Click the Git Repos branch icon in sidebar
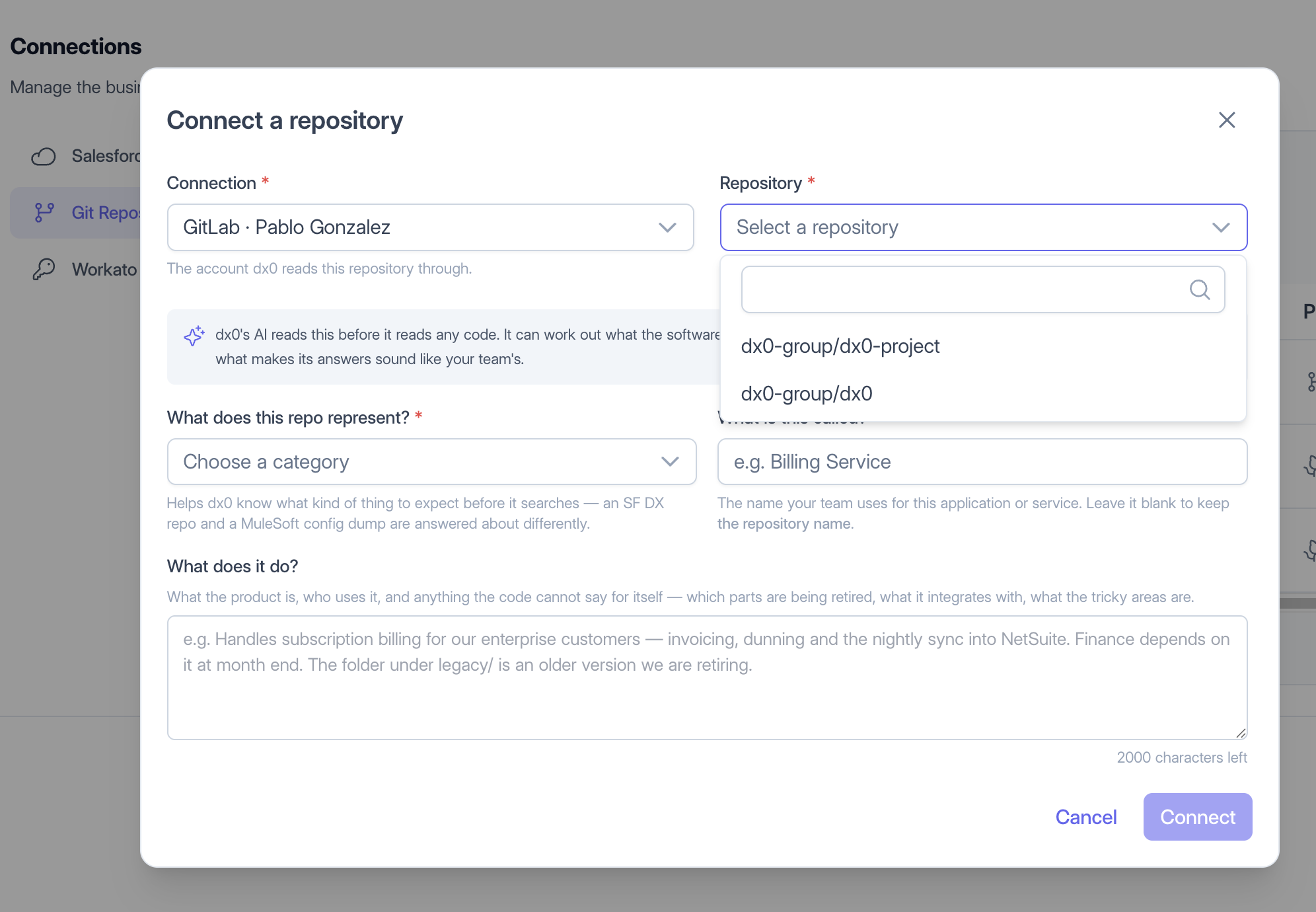Viewport: 1316px width, 912px height. [x=44, y=213]
